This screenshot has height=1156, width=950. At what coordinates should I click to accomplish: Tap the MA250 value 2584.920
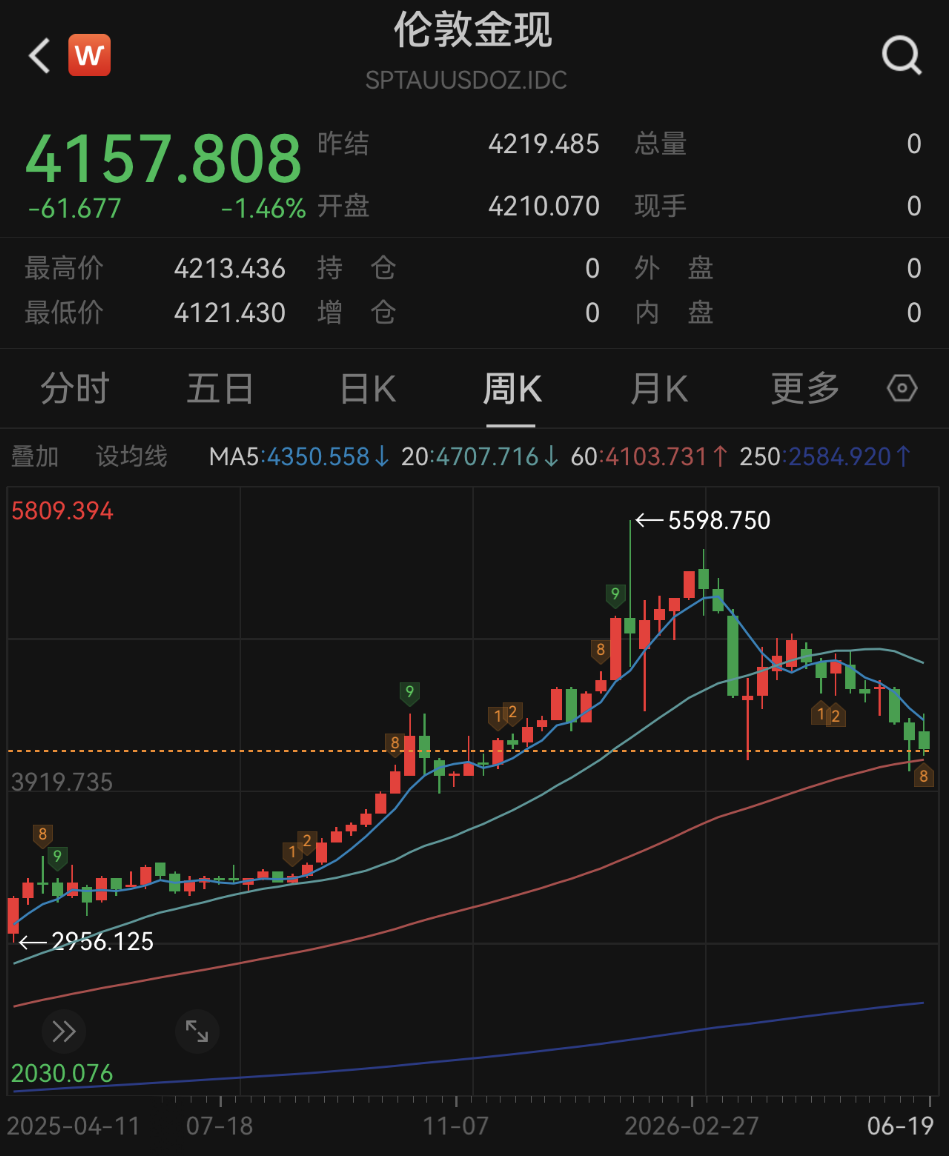pyautogui.click(x=839, y=457)
